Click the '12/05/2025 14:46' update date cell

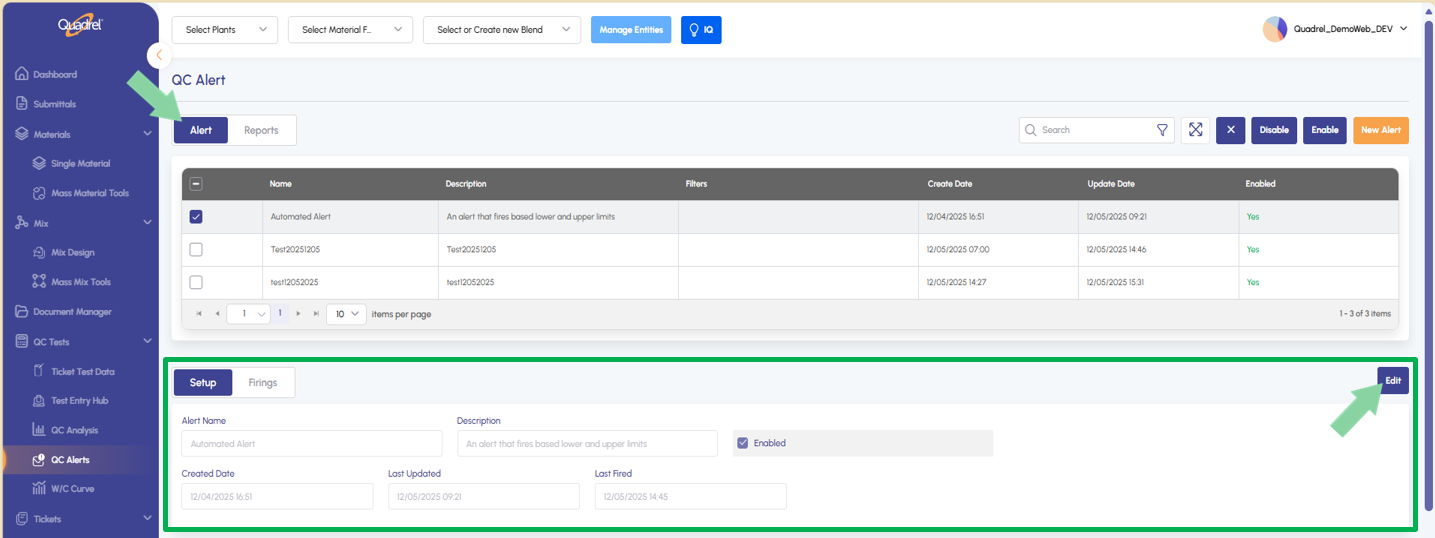click(x=1116, y=249)
